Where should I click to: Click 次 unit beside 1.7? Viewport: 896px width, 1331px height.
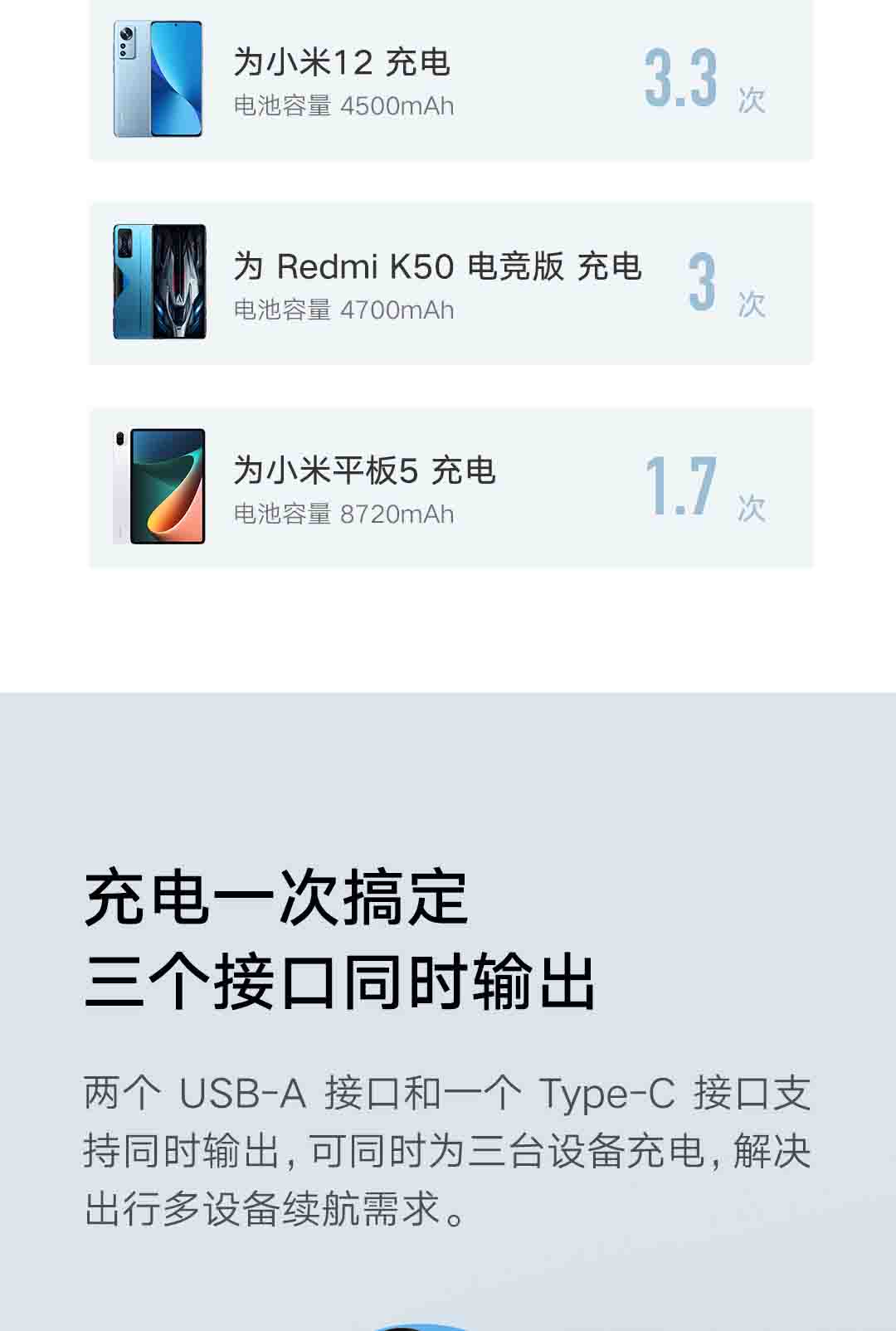752,508
